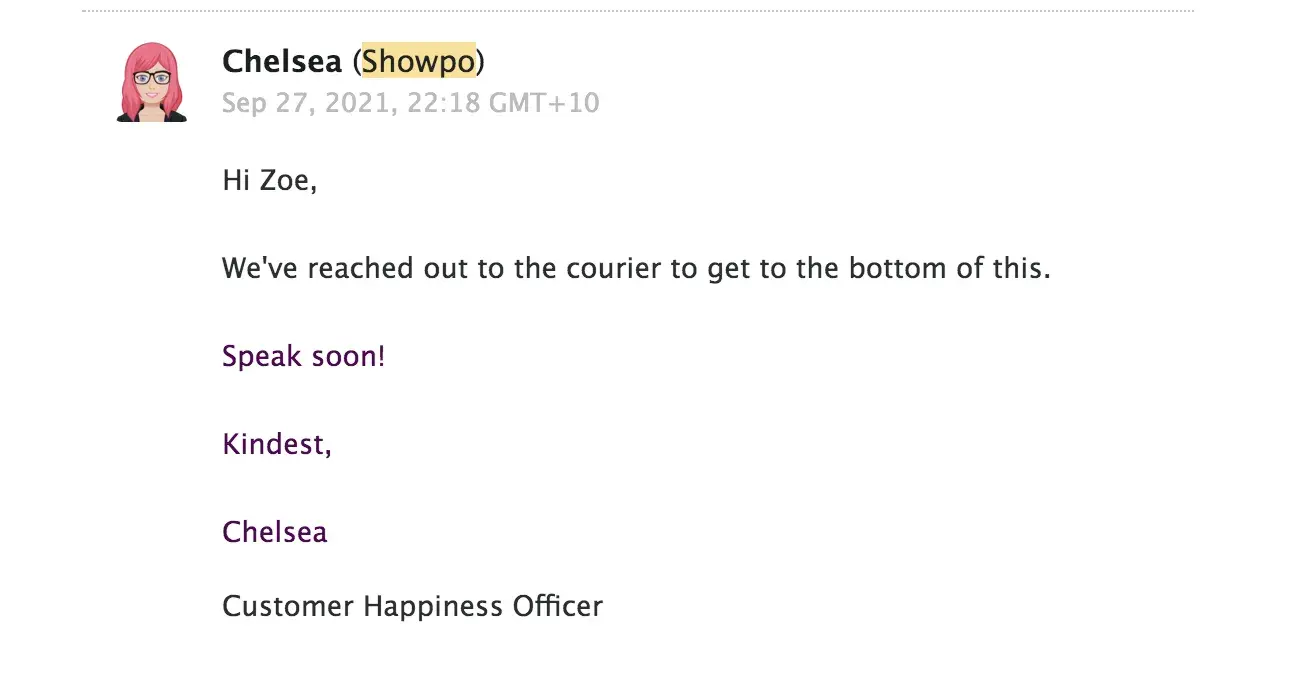The height and width of the screenshot is (690, 1298).
Task: Click the 'Customer Happiness Officer' title
Action: pos(412,606)
